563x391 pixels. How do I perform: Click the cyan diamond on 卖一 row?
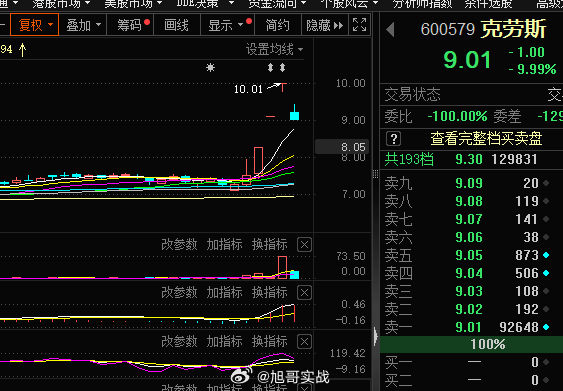tap(546, 327)
